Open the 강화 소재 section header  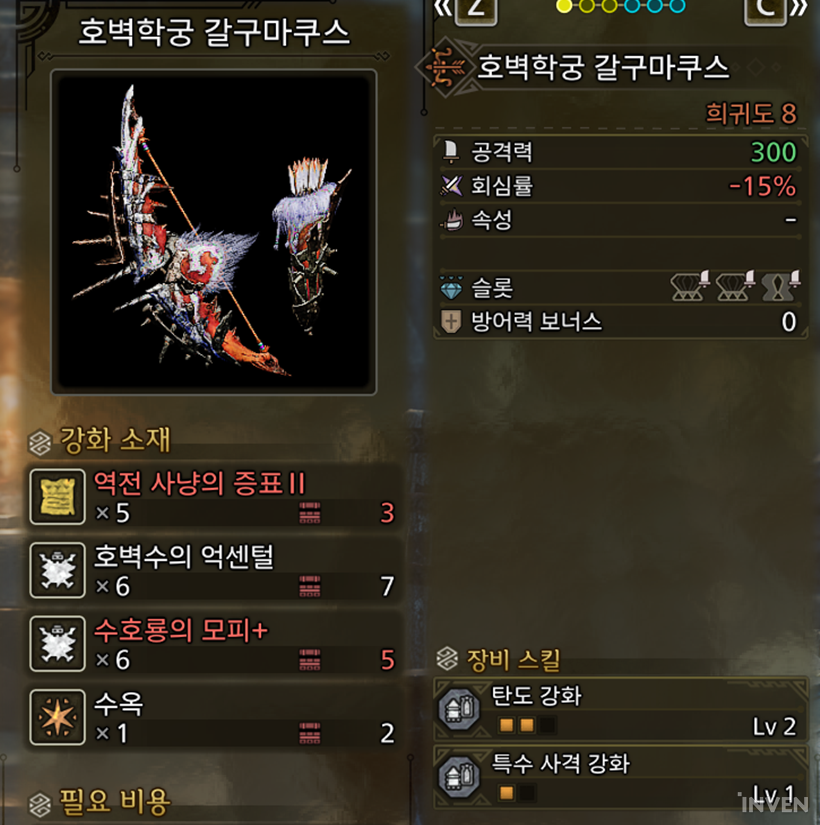click(99, 440)
